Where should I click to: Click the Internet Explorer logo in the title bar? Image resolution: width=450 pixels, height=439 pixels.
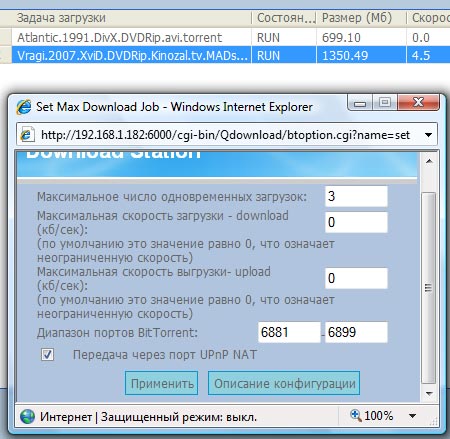[x=23, y=107]
